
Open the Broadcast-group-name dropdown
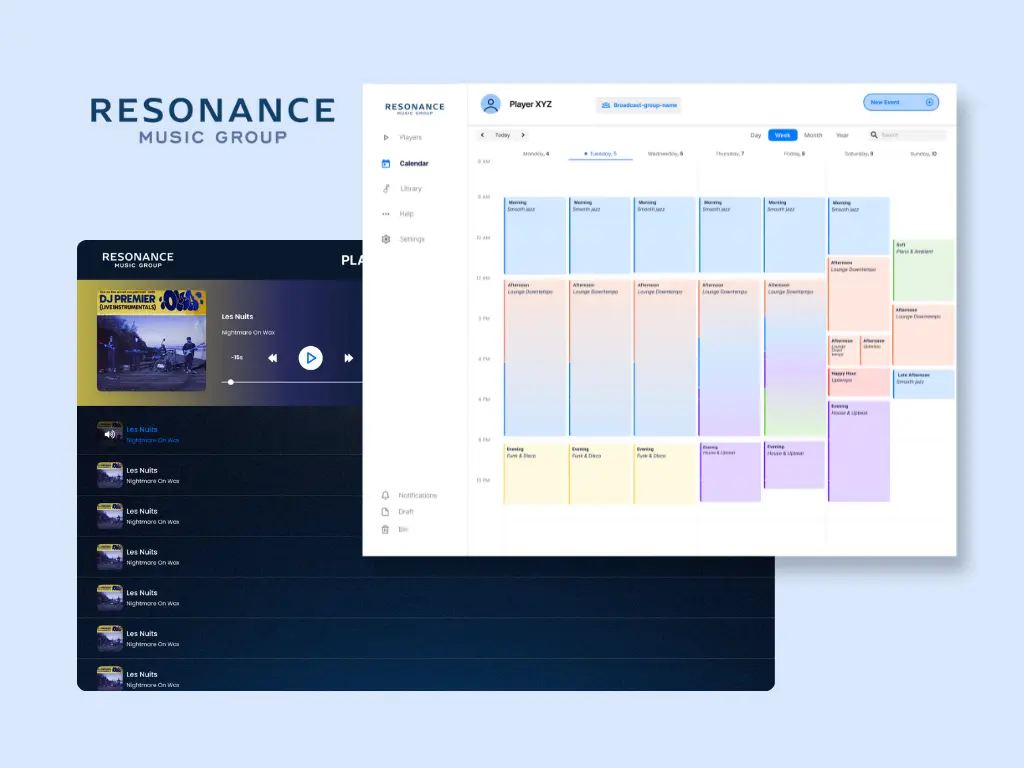(x=640, y=105)
